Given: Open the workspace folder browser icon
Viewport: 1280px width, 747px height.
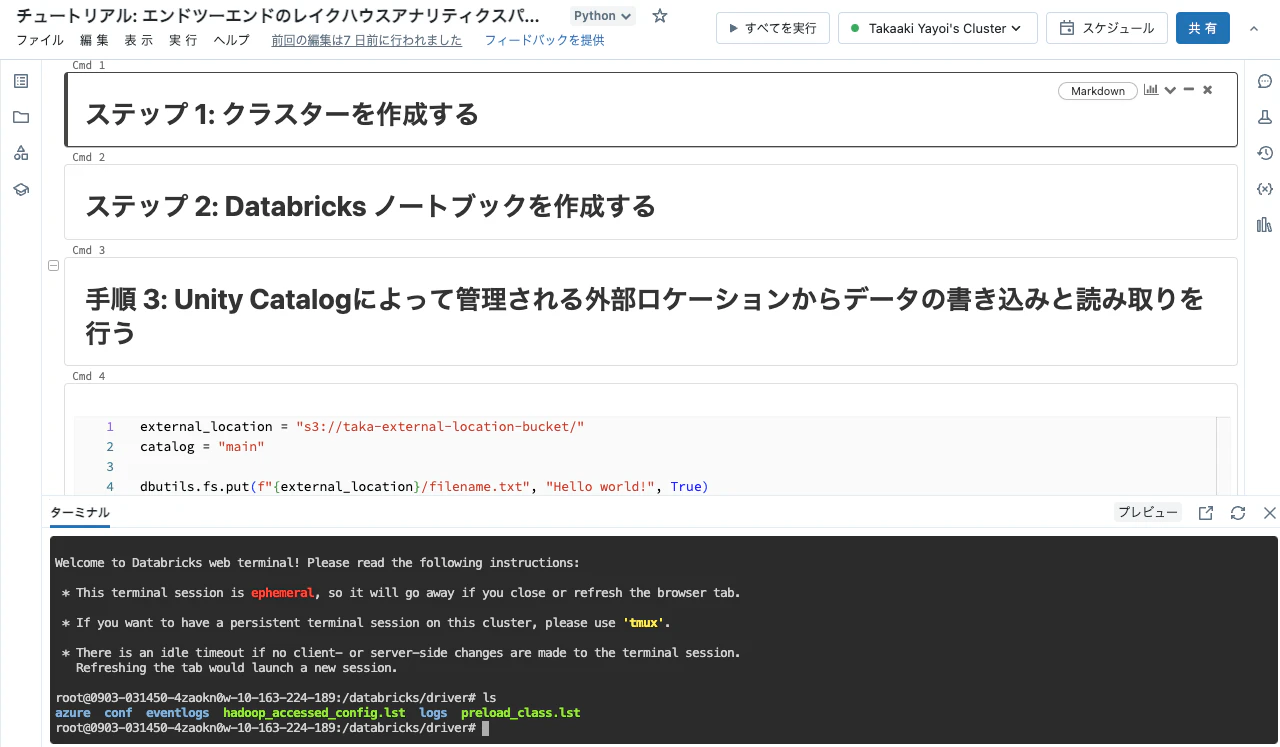Looking at the screenshot, I should (21, 117).
